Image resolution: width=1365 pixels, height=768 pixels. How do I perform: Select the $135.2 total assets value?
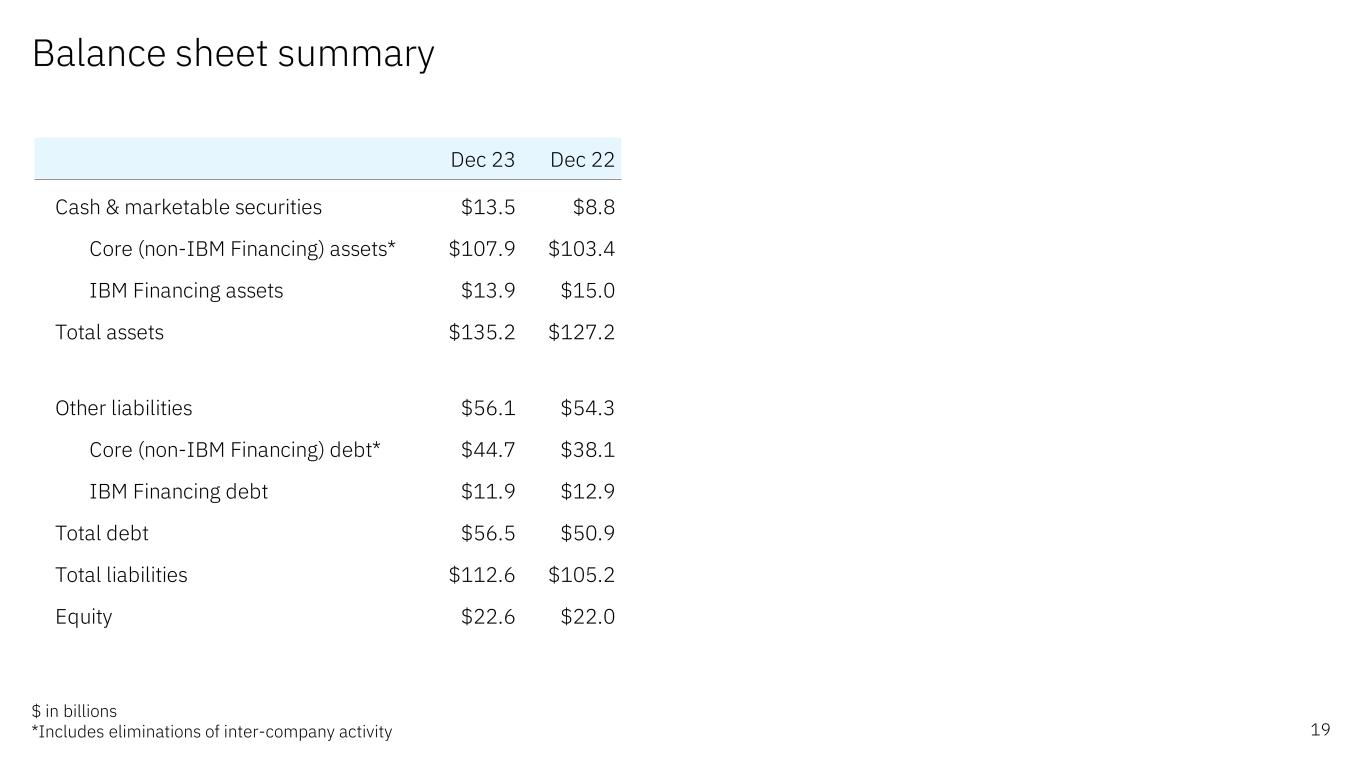click(x=482, y=332)
